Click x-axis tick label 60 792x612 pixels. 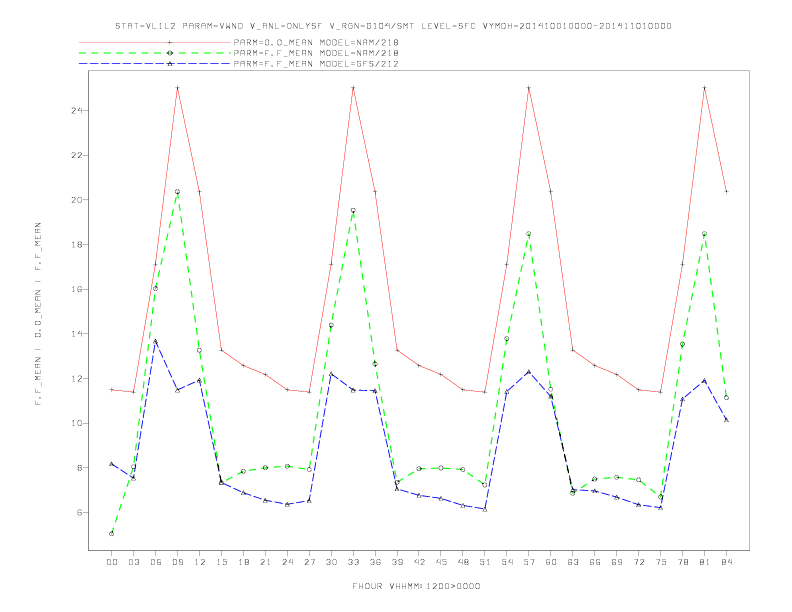(551, 562)
